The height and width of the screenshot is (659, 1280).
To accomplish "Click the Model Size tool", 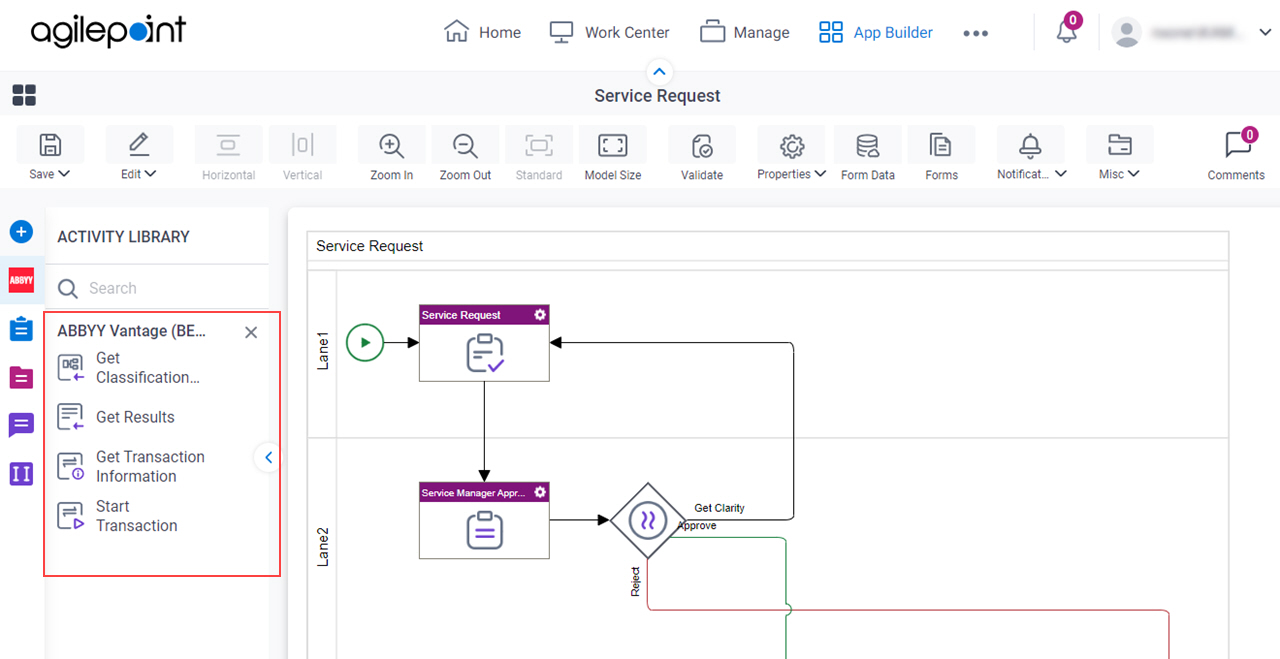I will (x=612, y=154).
